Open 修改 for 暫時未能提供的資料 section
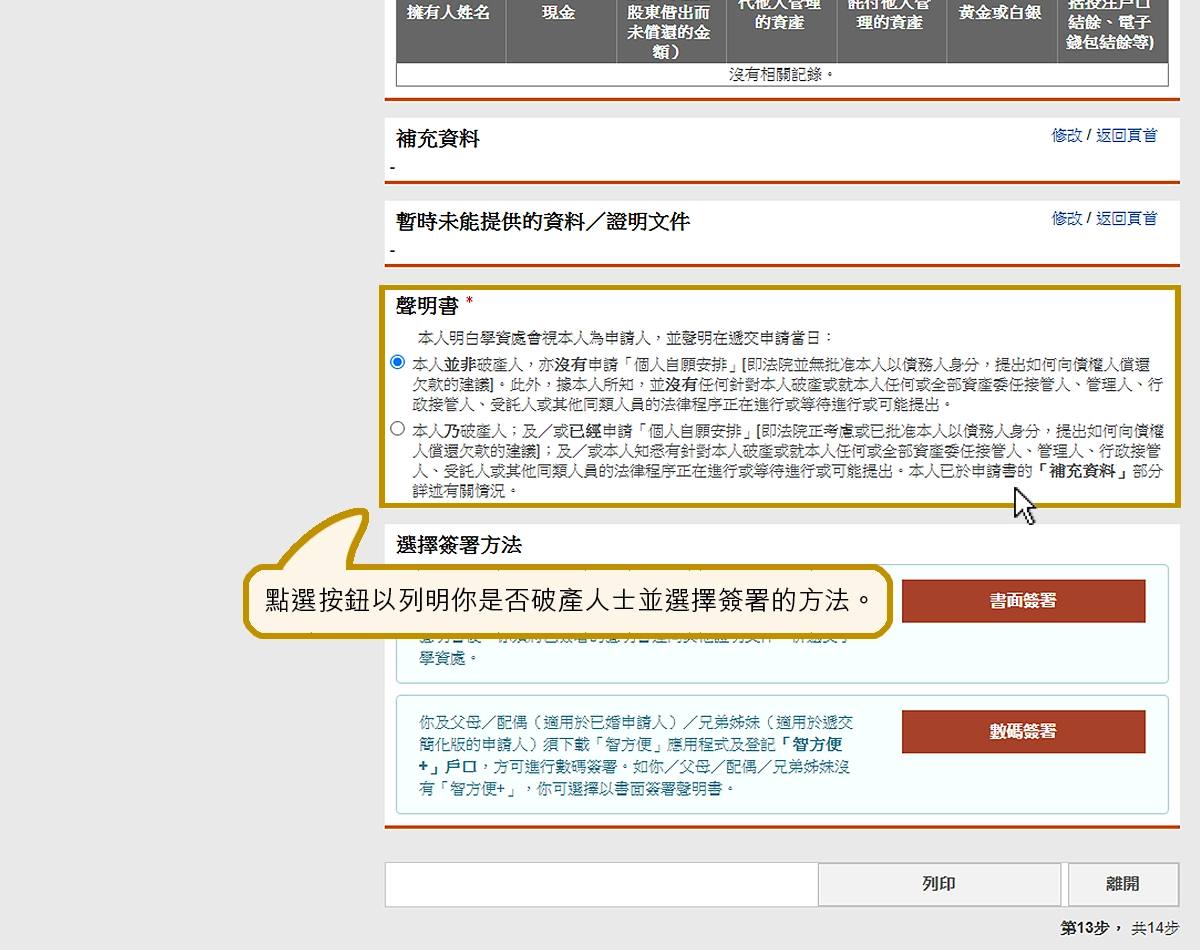Screen dimensions: 1200x950 pyautogui.click(x=1066, y=218)
